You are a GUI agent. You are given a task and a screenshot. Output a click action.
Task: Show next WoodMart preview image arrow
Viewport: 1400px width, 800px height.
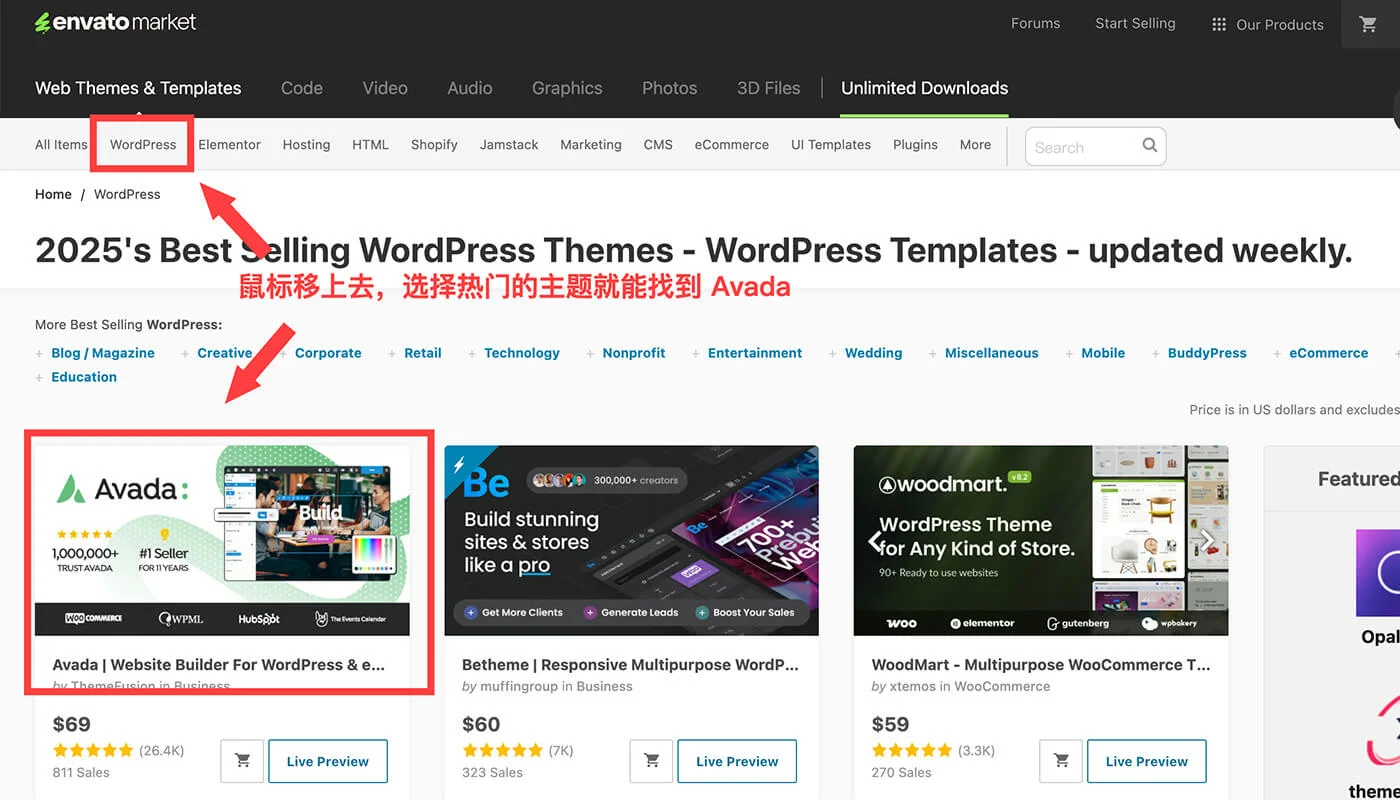pyautogui.click(x=1206, y=541)
